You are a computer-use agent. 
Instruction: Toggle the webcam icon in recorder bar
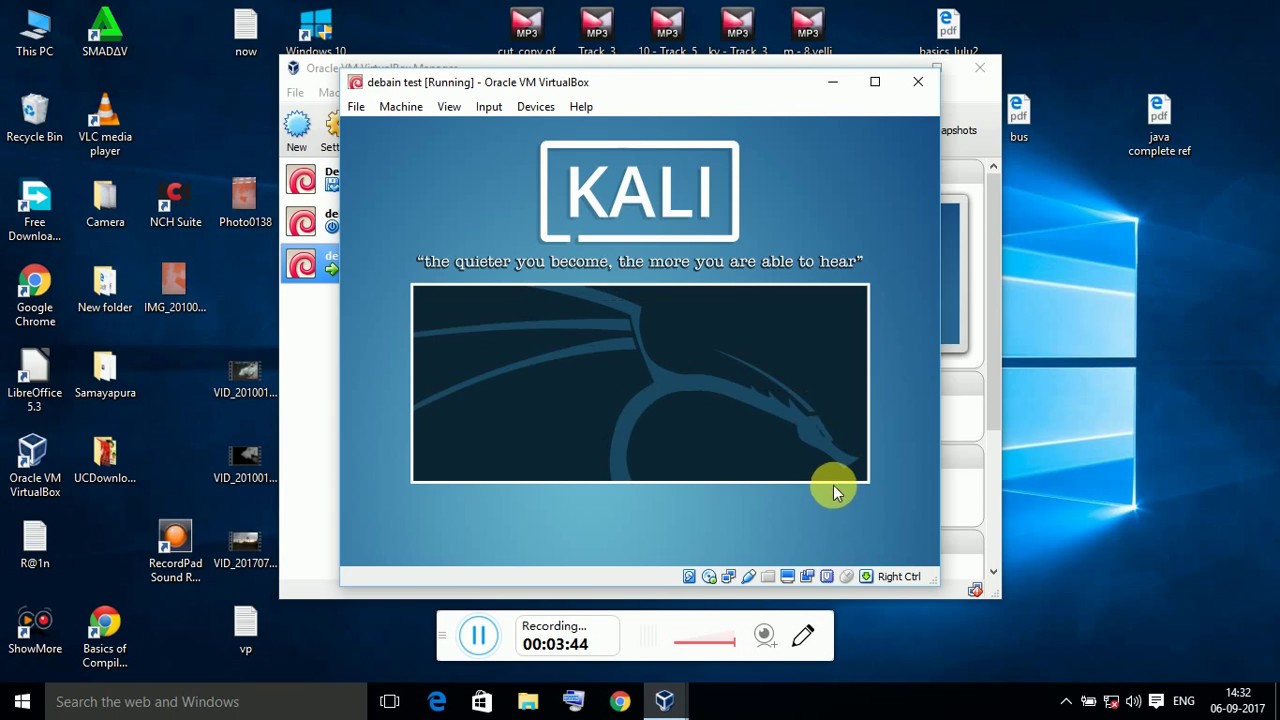[x=765, y=636]
